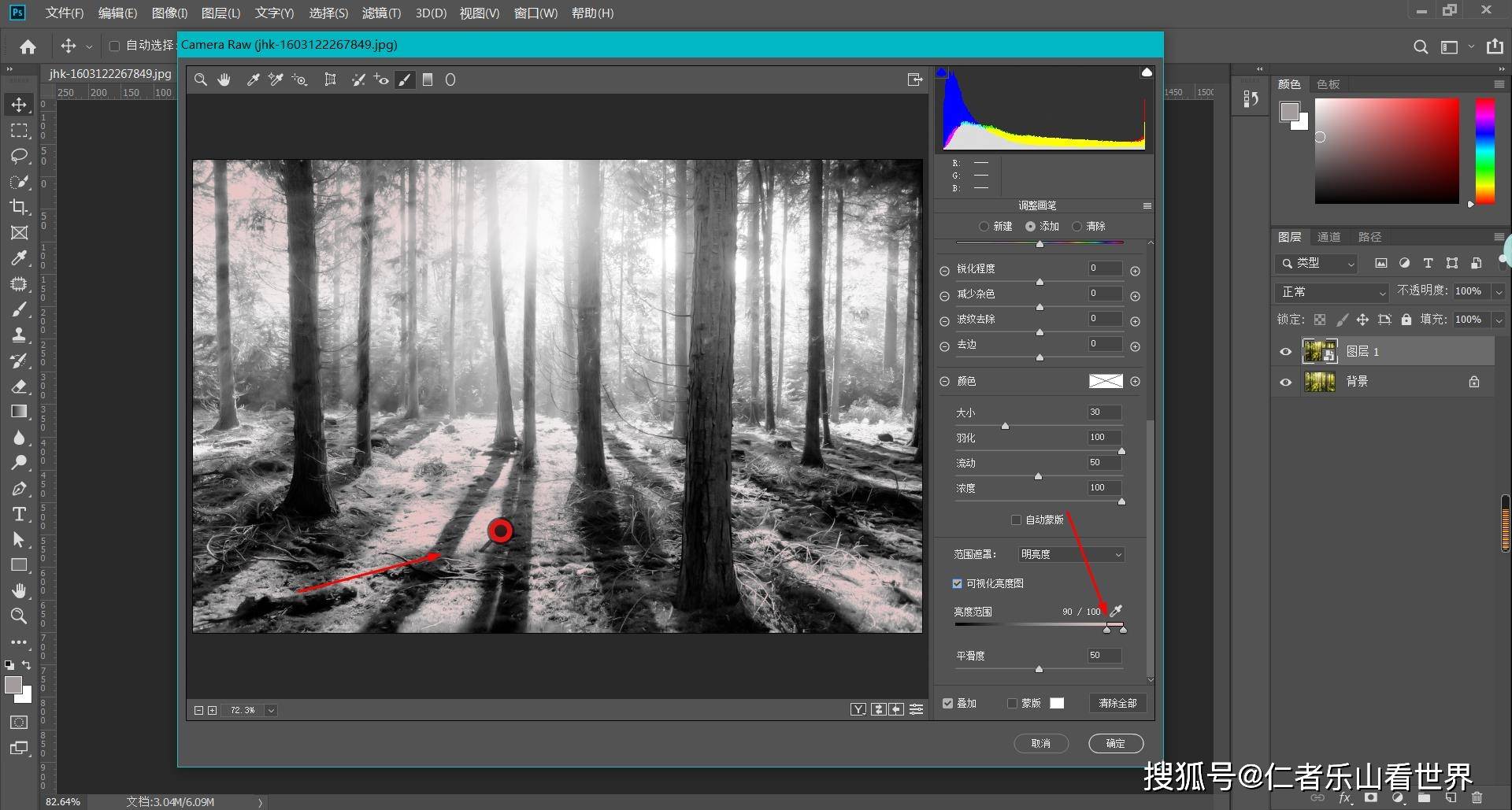Open the Color panel menu
The width and height of the screenshot is (1512, 810).
pos(1499,84)
